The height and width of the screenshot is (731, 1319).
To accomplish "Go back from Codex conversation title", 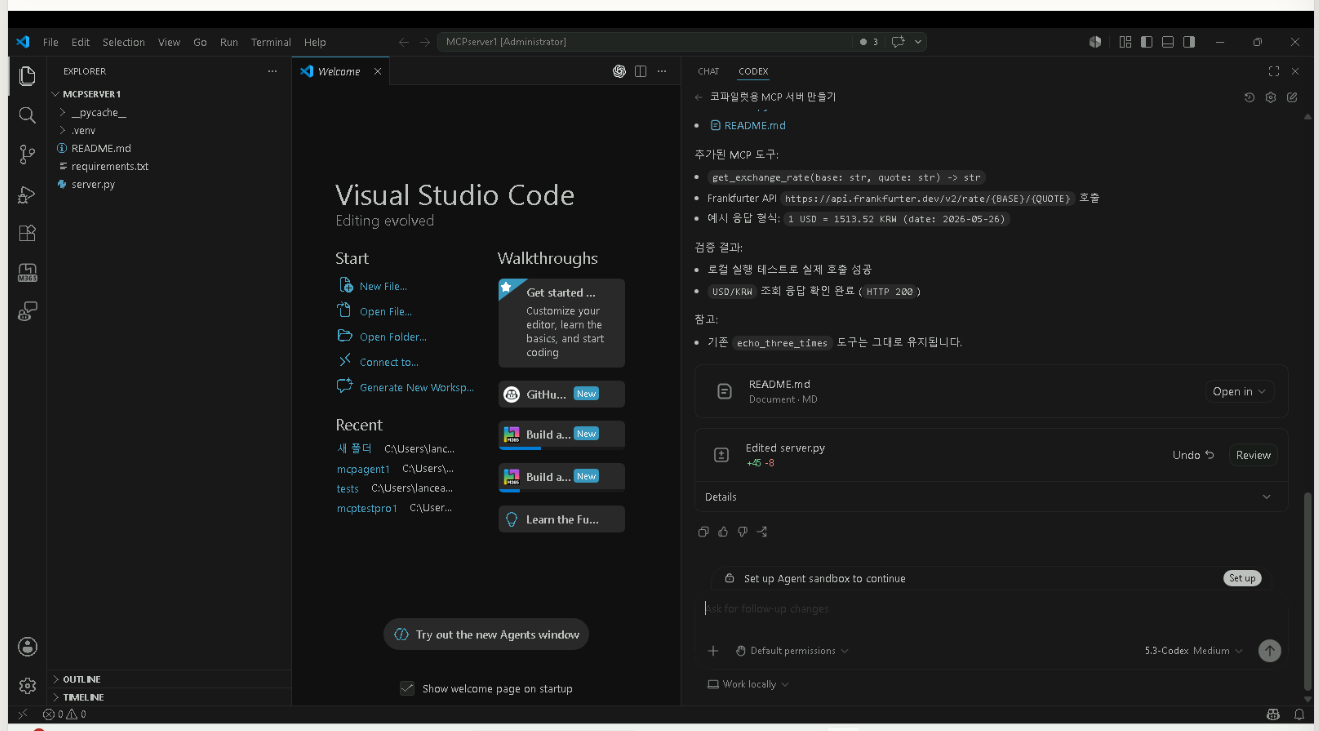I will (699, 97).
